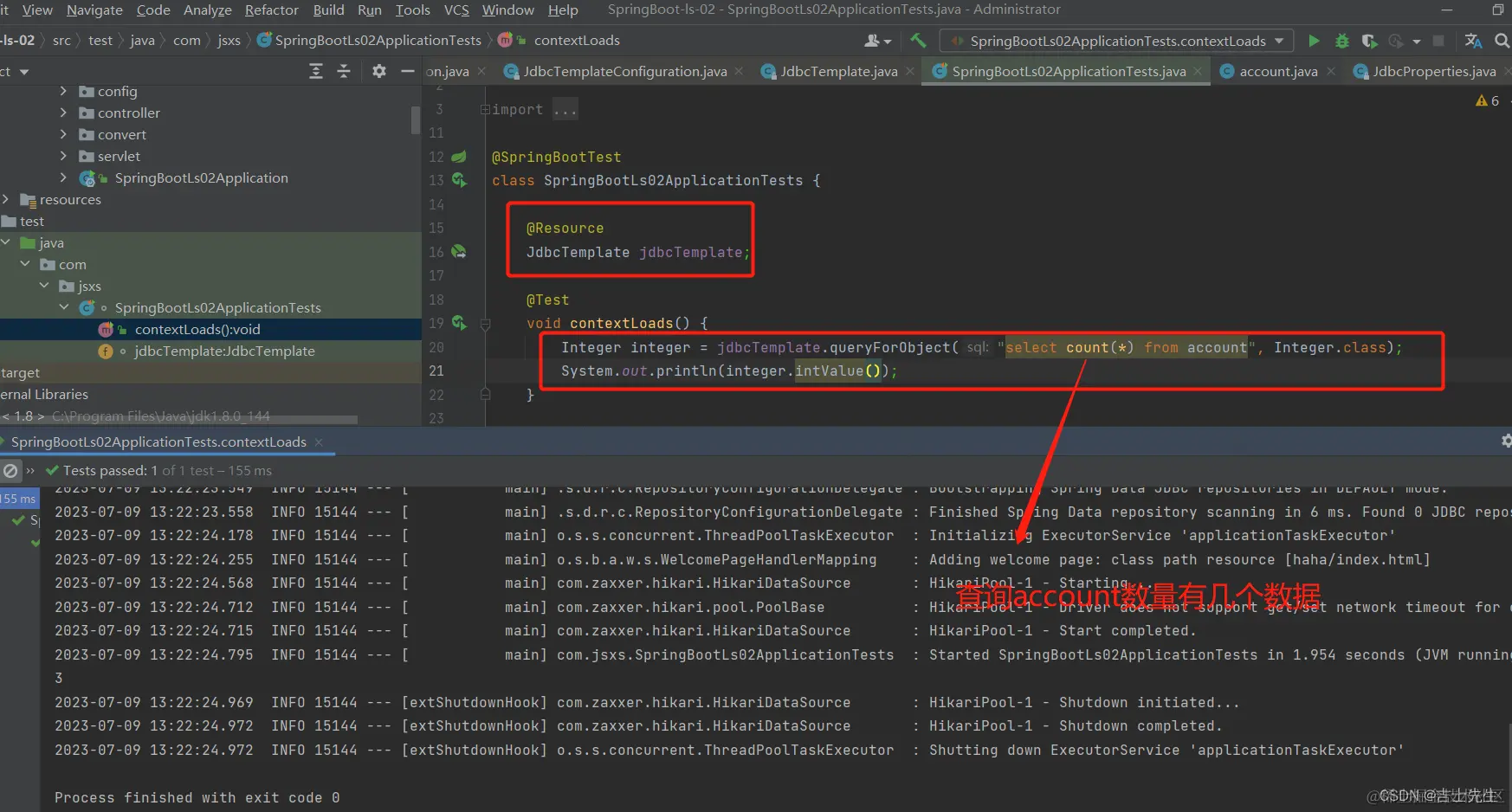The height and width of the screenshot is (812, 1512).
Task: Open the Build menu
Action: (328, 10)
